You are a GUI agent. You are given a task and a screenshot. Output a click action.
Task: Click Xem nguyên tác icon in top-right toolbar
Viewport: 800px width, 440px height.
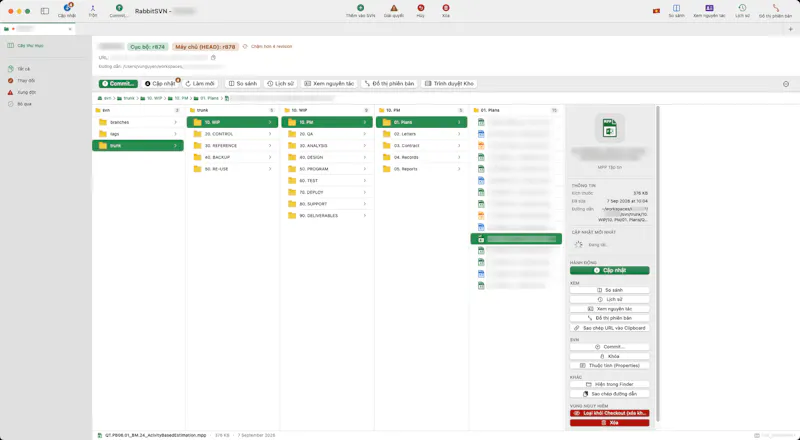[x=709, y=8]
